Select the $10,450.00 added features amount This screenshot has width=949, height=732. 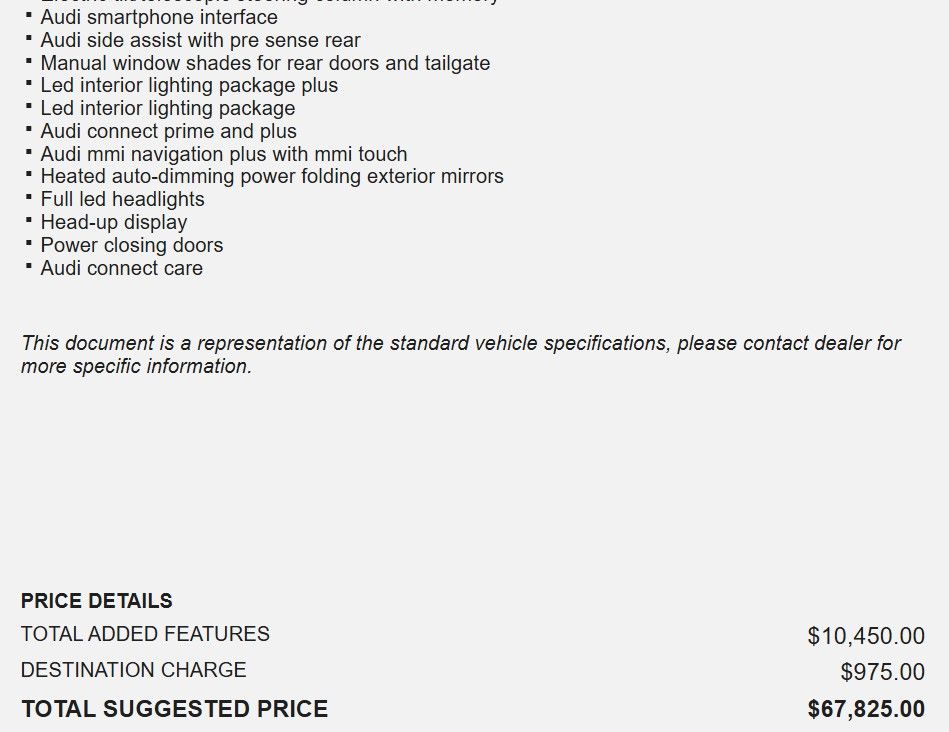coord(866,636)
